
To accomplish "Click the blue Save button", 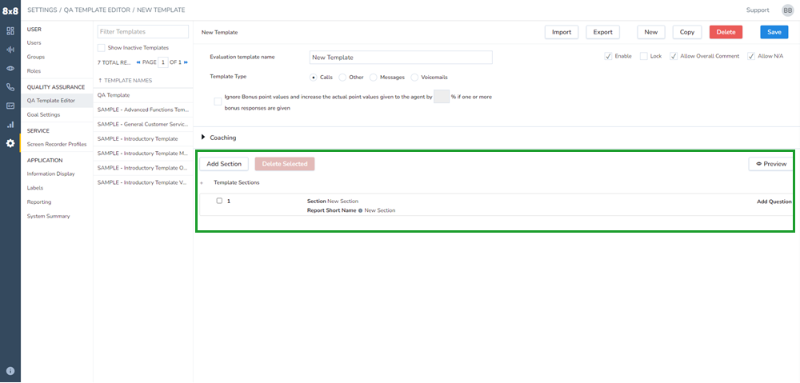I will [774, 32].
